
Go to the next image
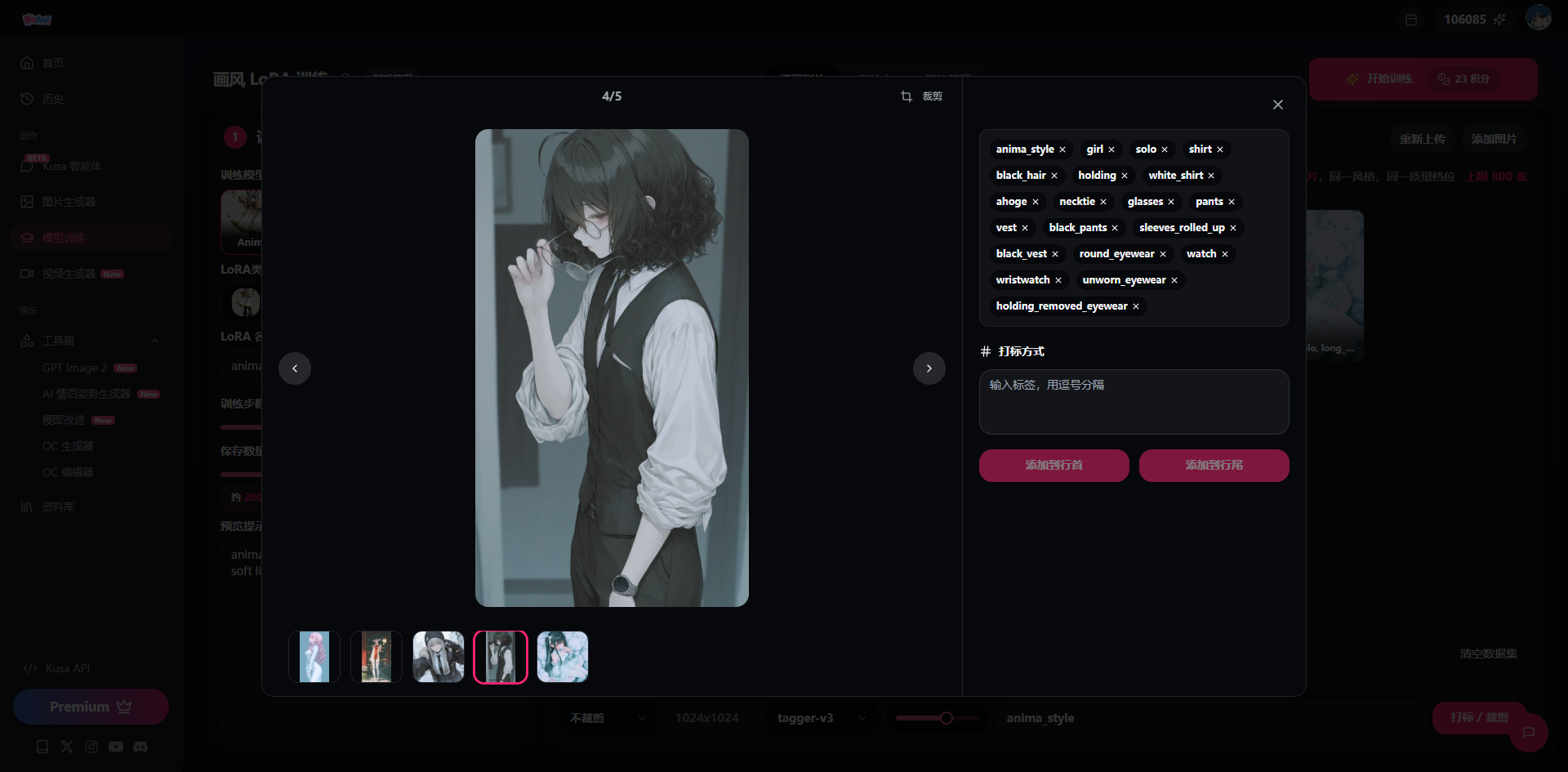point(929,368)
